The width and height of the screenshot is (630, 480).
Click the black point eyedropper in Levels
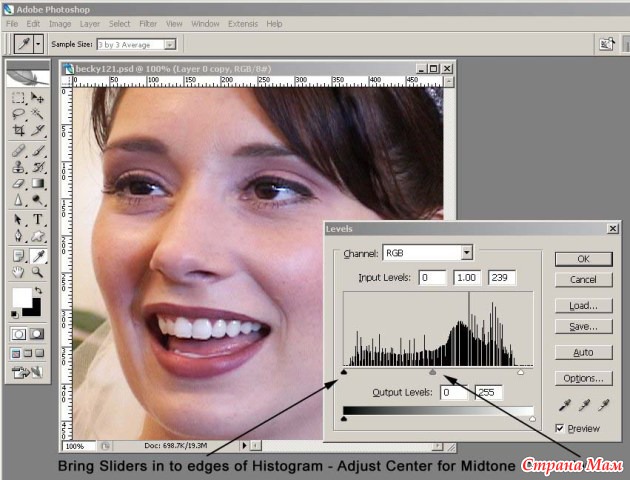tap(563, 404)
